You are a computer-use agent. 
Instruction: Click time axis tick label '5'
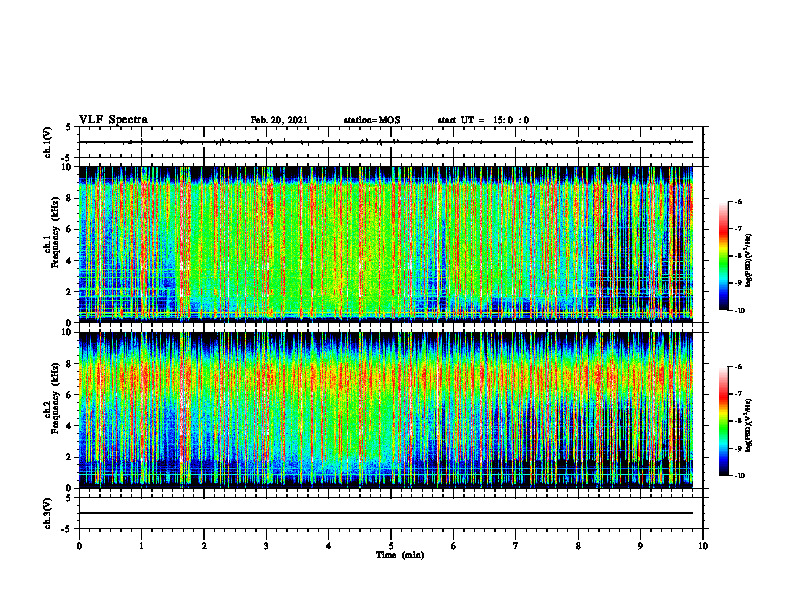391,546
